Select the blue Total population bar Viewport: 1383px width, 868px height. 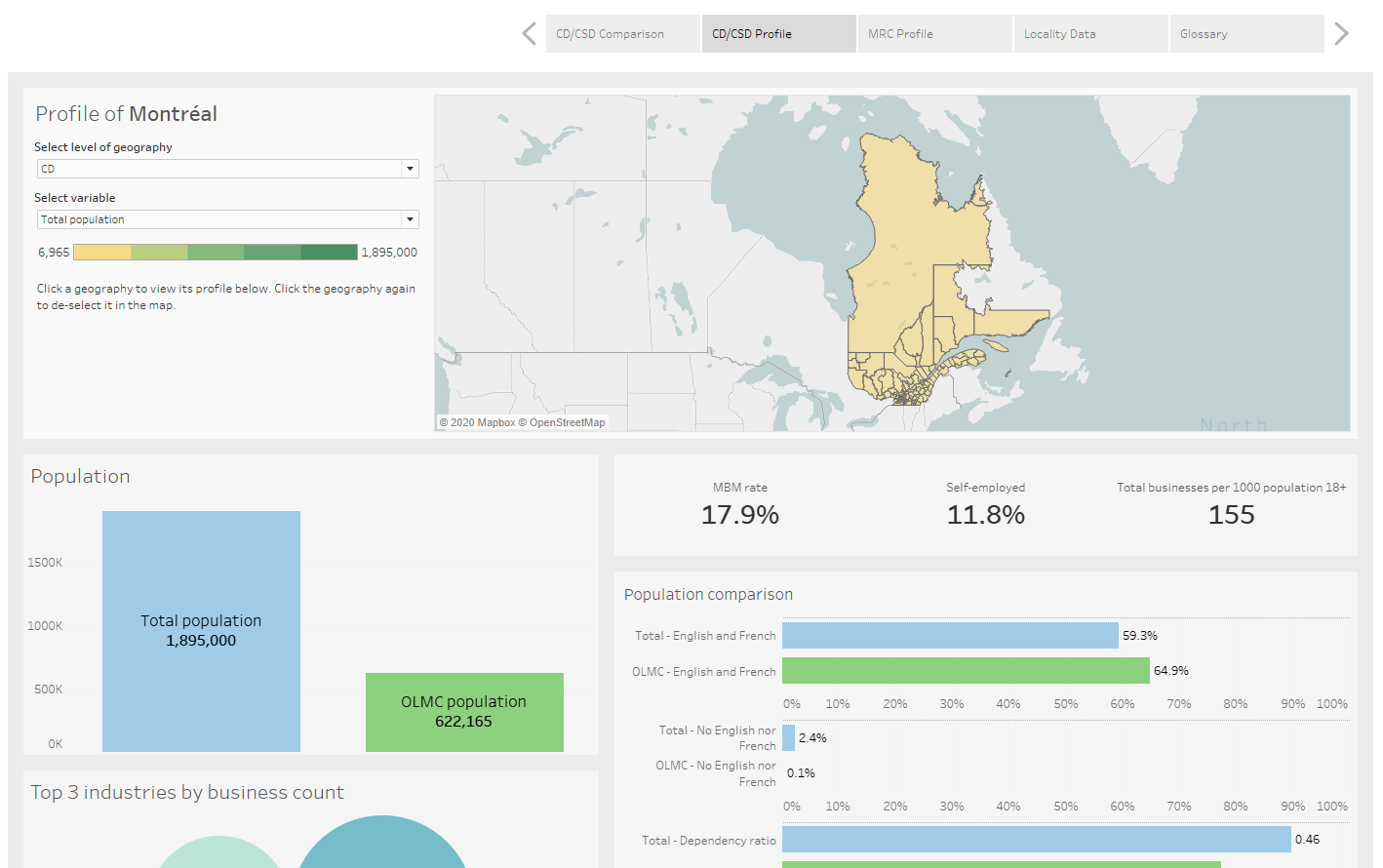point(201,631)
